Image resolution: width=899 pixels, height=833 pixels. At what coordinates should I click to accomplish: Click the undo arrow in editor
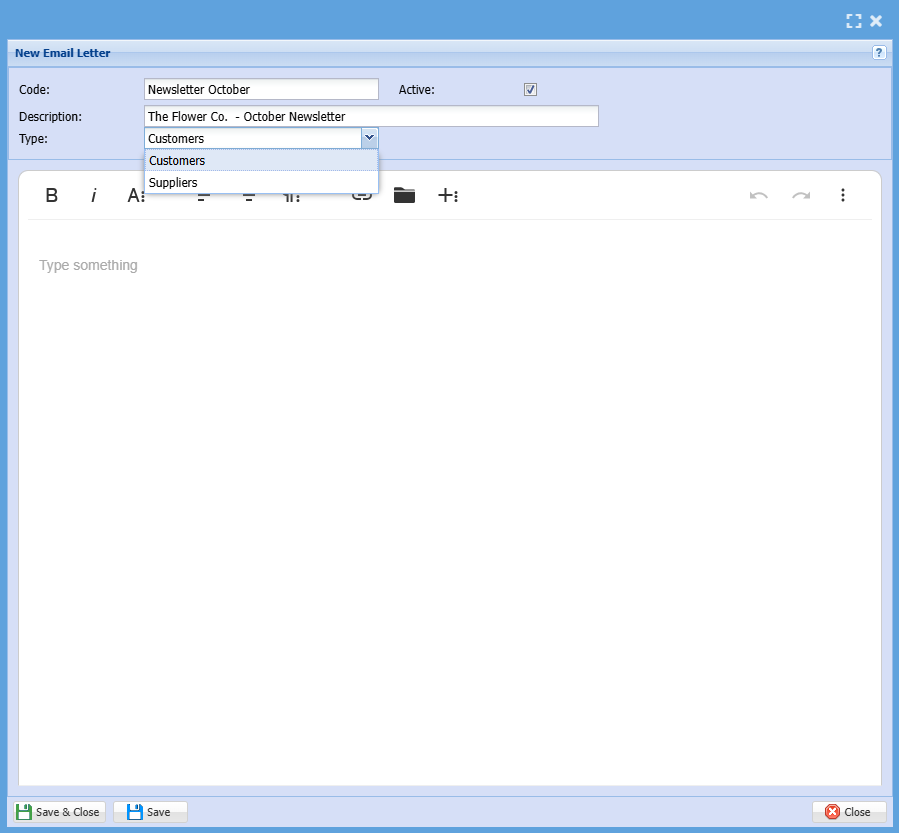click(x=759, y=195)
